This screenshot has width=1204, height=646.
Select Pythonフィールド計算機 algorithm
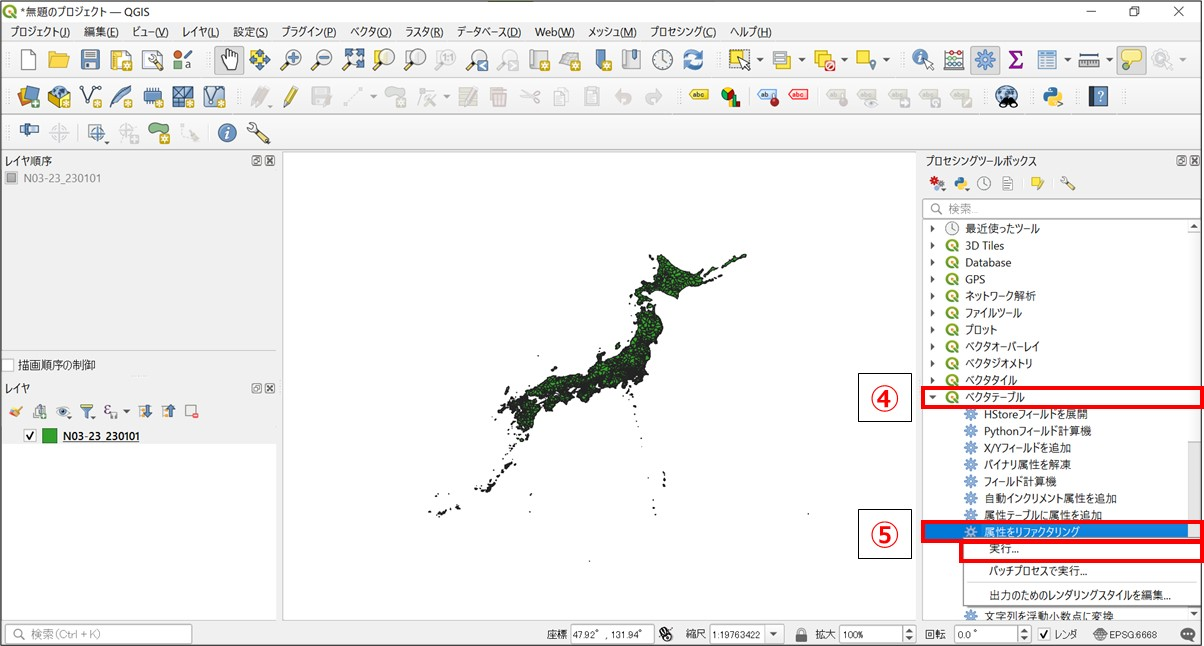tap(1037, 431)
